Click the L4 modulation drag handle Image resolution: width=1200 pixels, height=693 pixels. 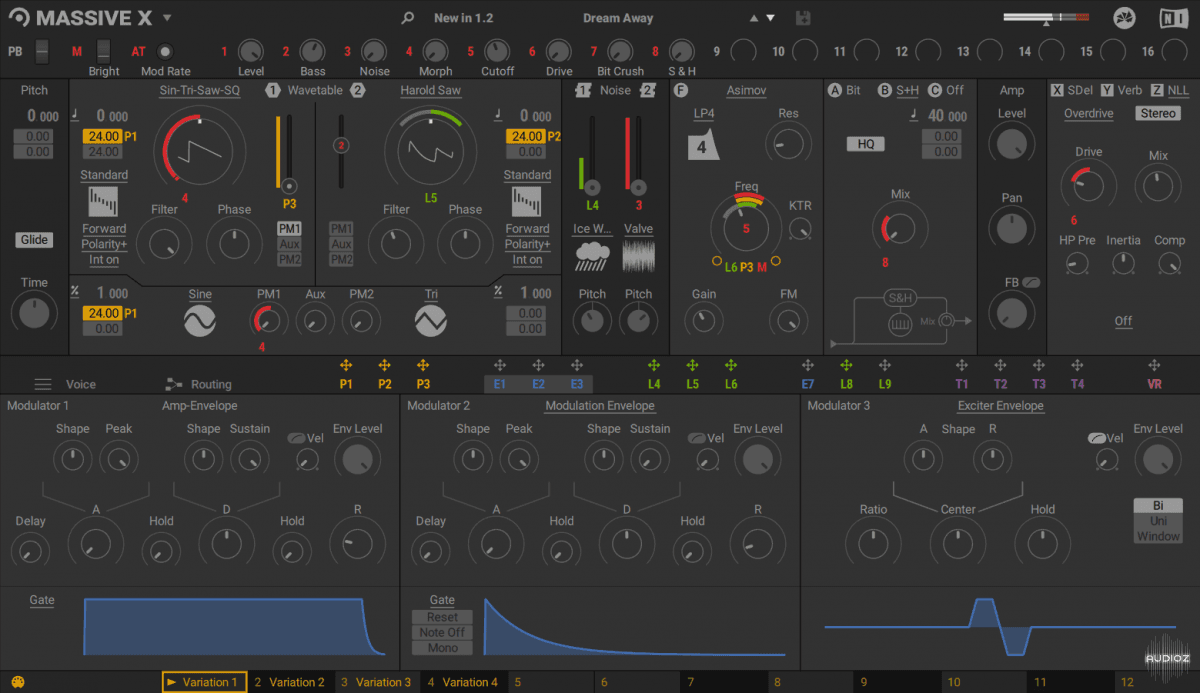tap(654, 366)
